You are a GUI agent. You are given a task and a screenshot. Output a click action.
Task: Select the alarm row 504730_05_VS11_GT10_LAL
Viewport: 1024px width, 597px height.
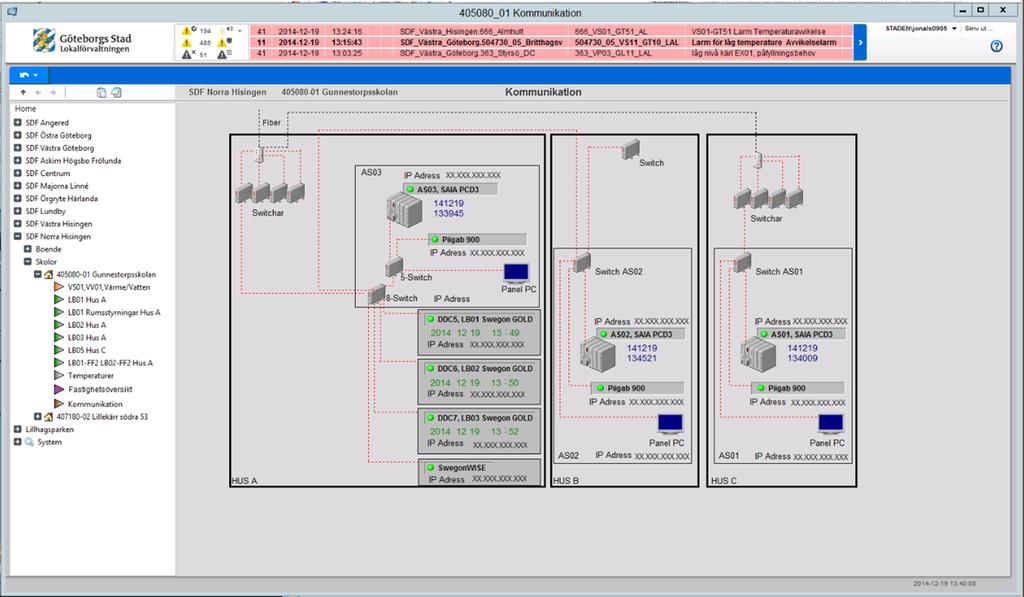(551, 42)
